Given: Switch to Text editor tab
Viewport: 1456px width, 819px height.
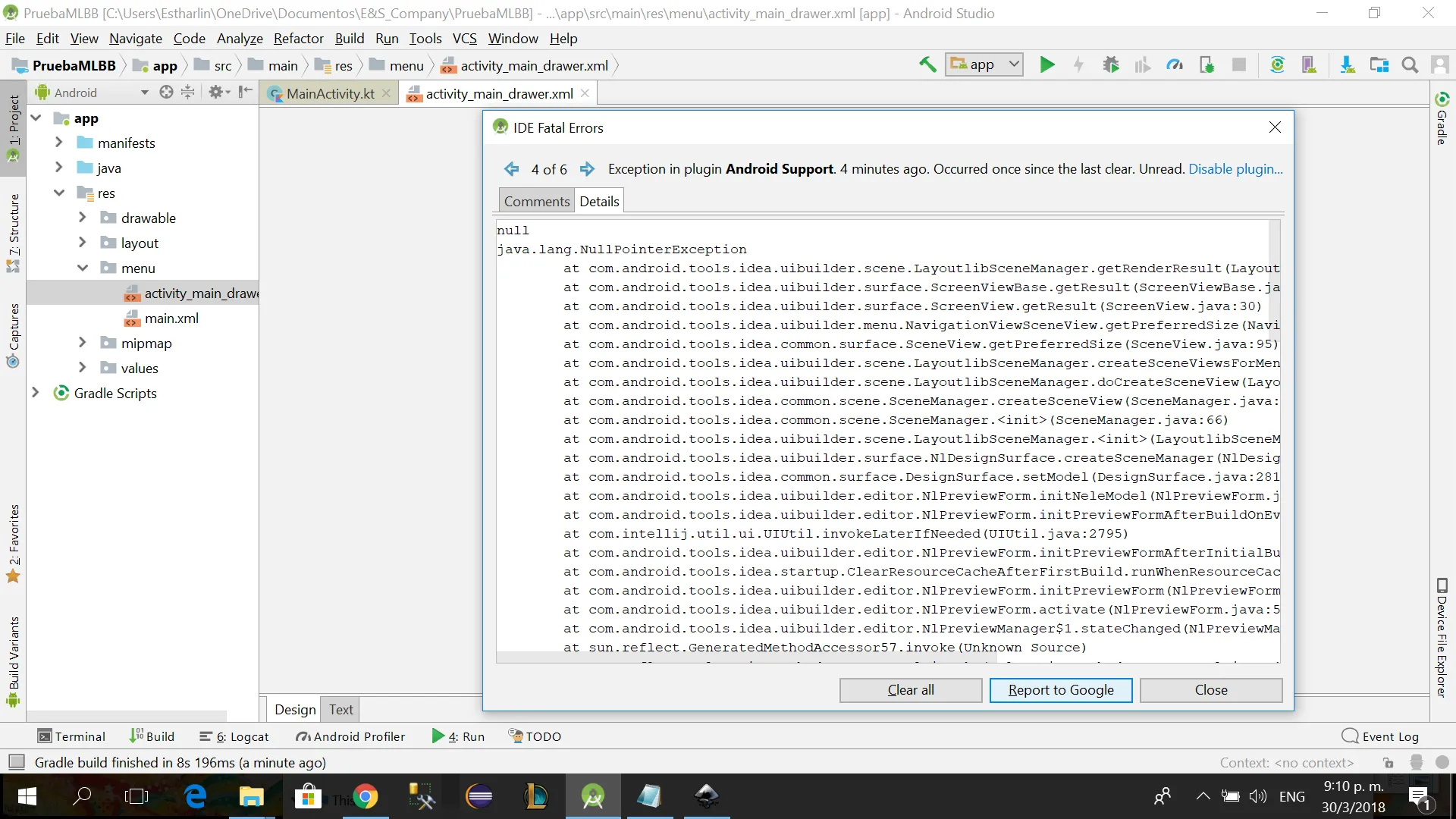Looking at the screenshot, I should 340,710.
